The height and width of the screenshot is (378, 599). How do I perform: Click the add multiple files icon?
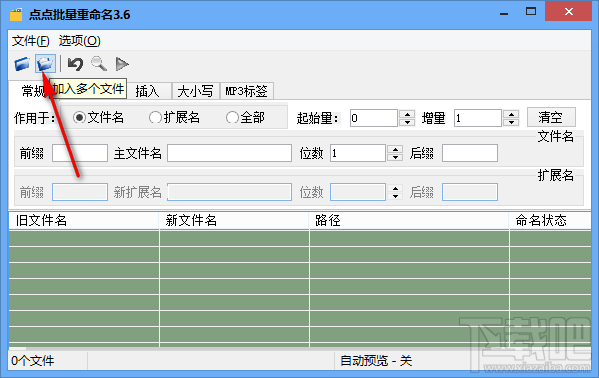tap(45, 64)
